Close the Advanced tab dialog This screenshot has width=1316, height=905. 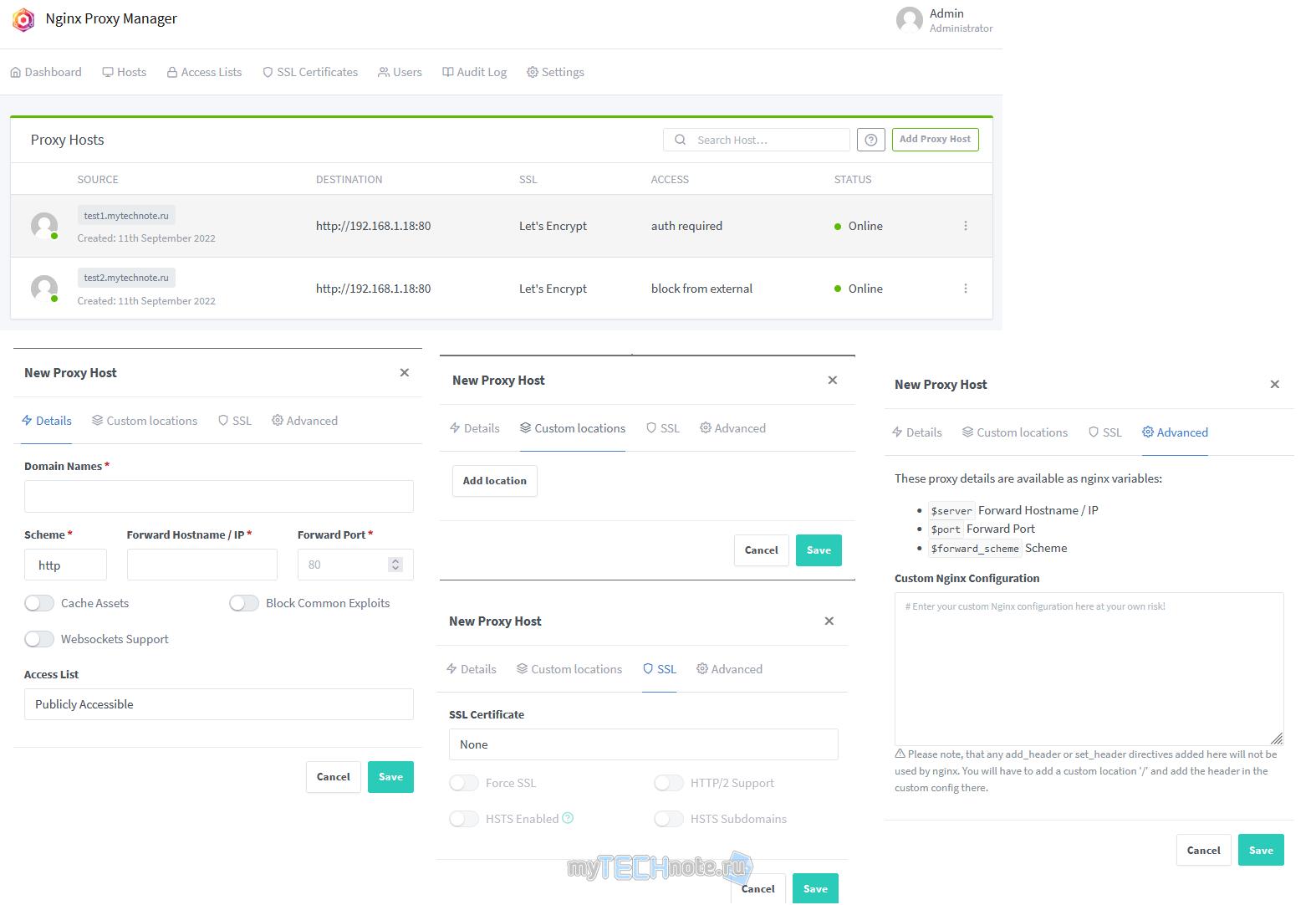point(1274,384)
